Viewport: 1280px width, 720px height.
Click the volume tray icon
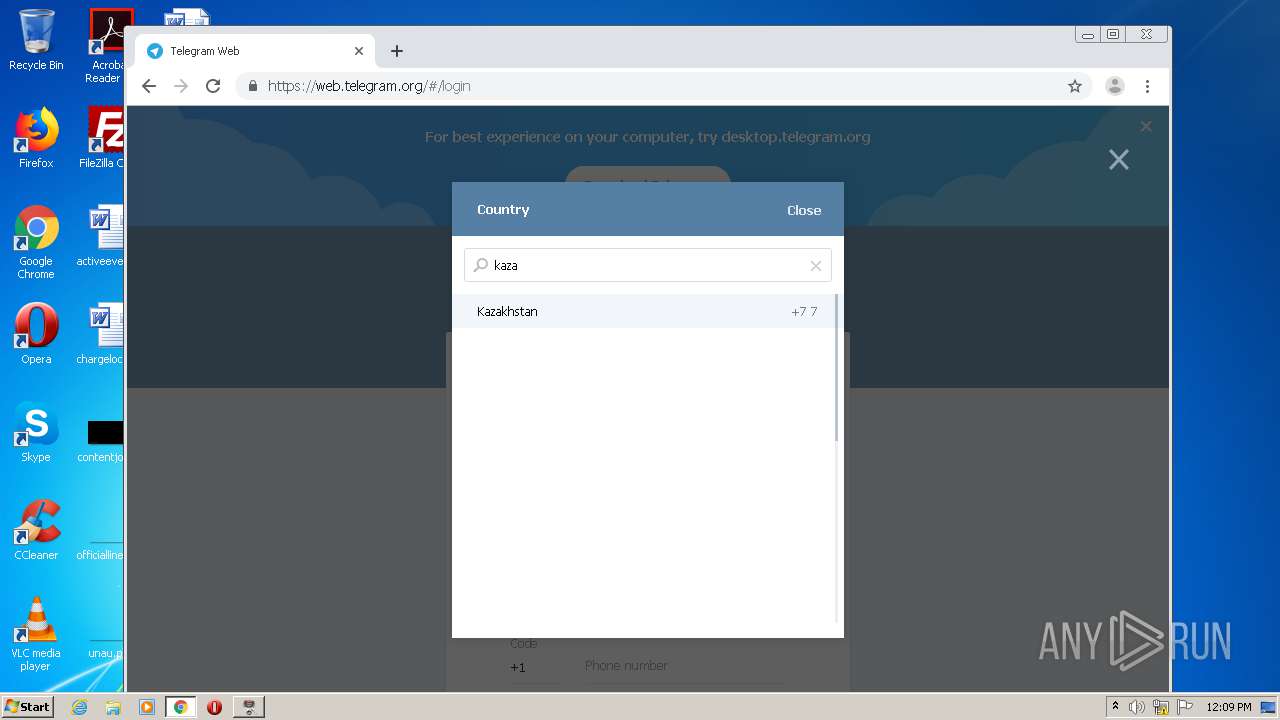click(1137, 707)
